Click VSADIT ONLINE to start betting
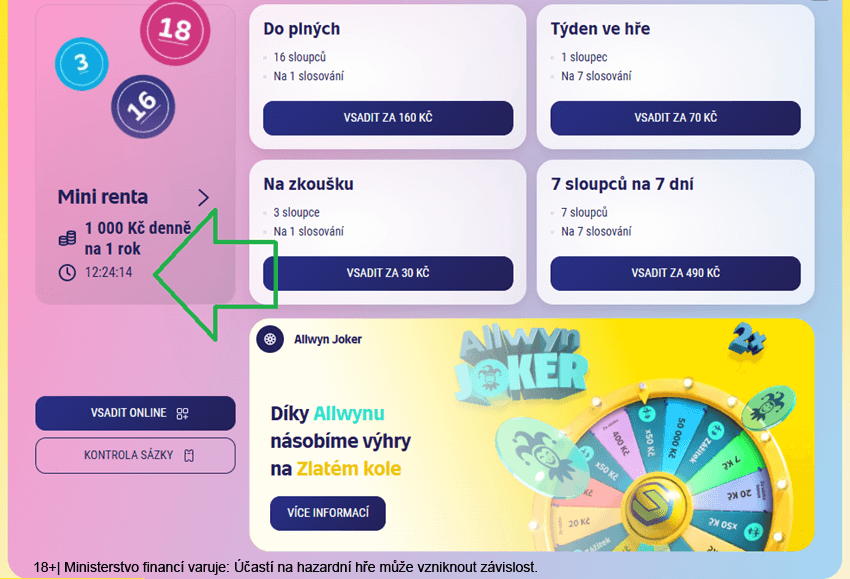 135,413
